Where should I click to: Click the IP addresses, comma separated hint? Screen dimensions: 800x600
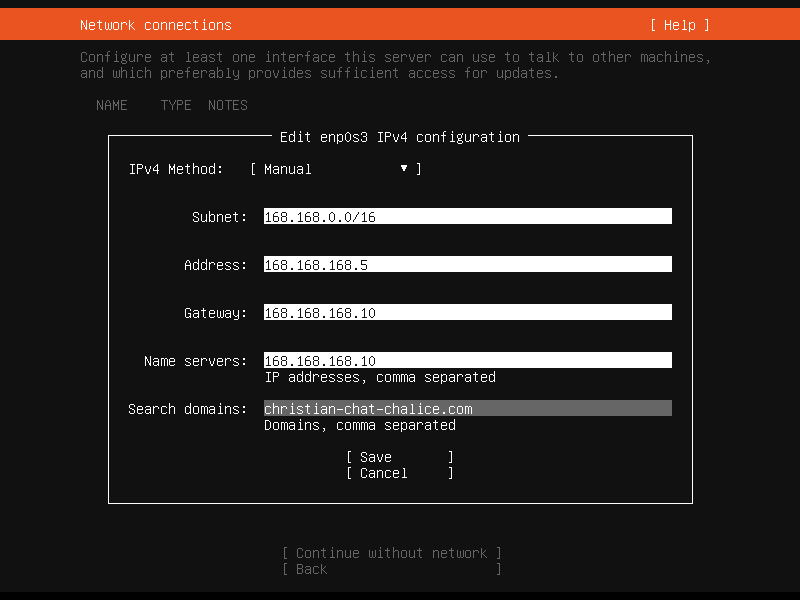(380, 377)
